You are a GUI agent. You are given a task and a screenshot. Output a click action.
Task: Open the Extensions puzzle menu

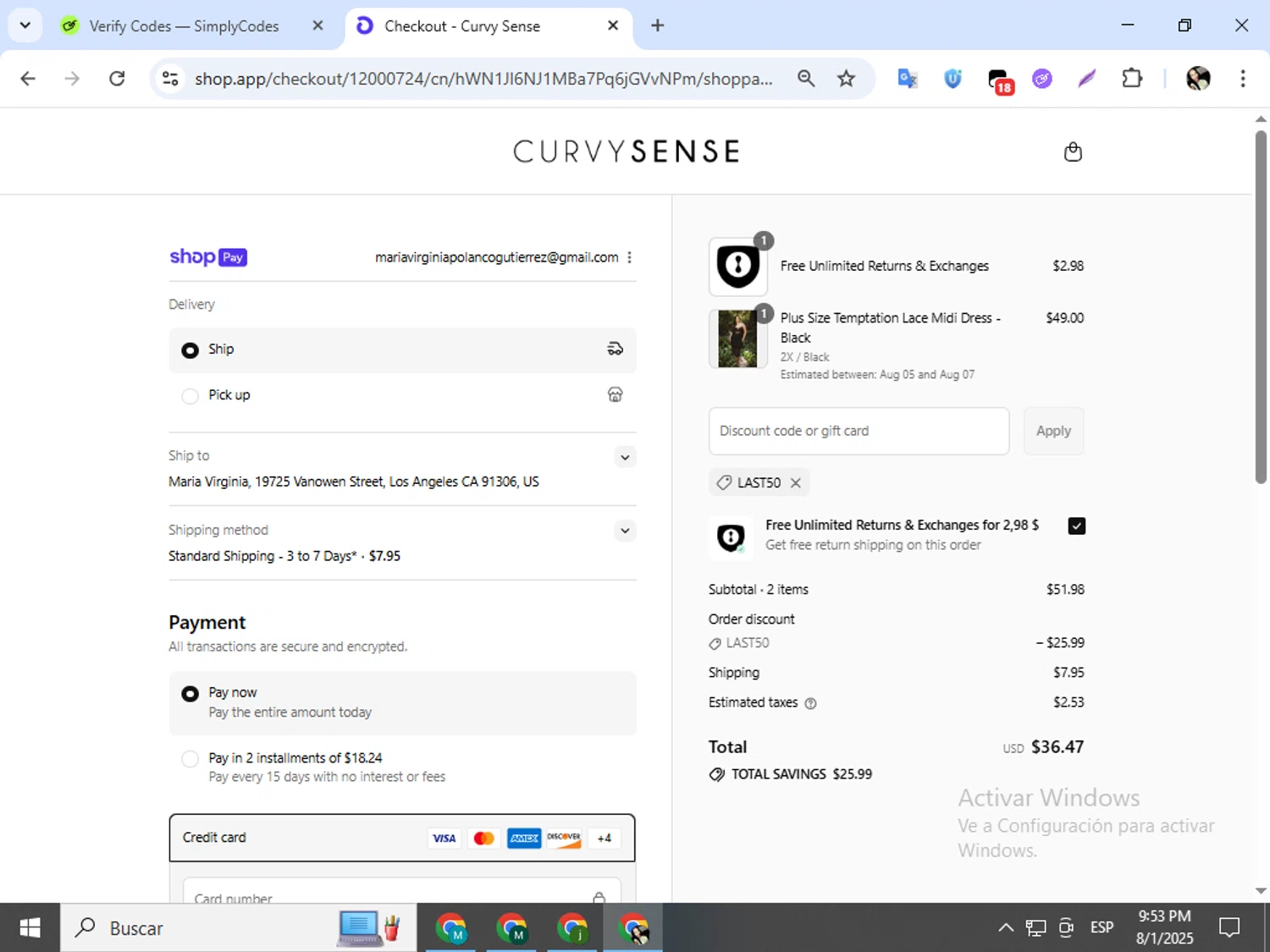coord(1132,79)
